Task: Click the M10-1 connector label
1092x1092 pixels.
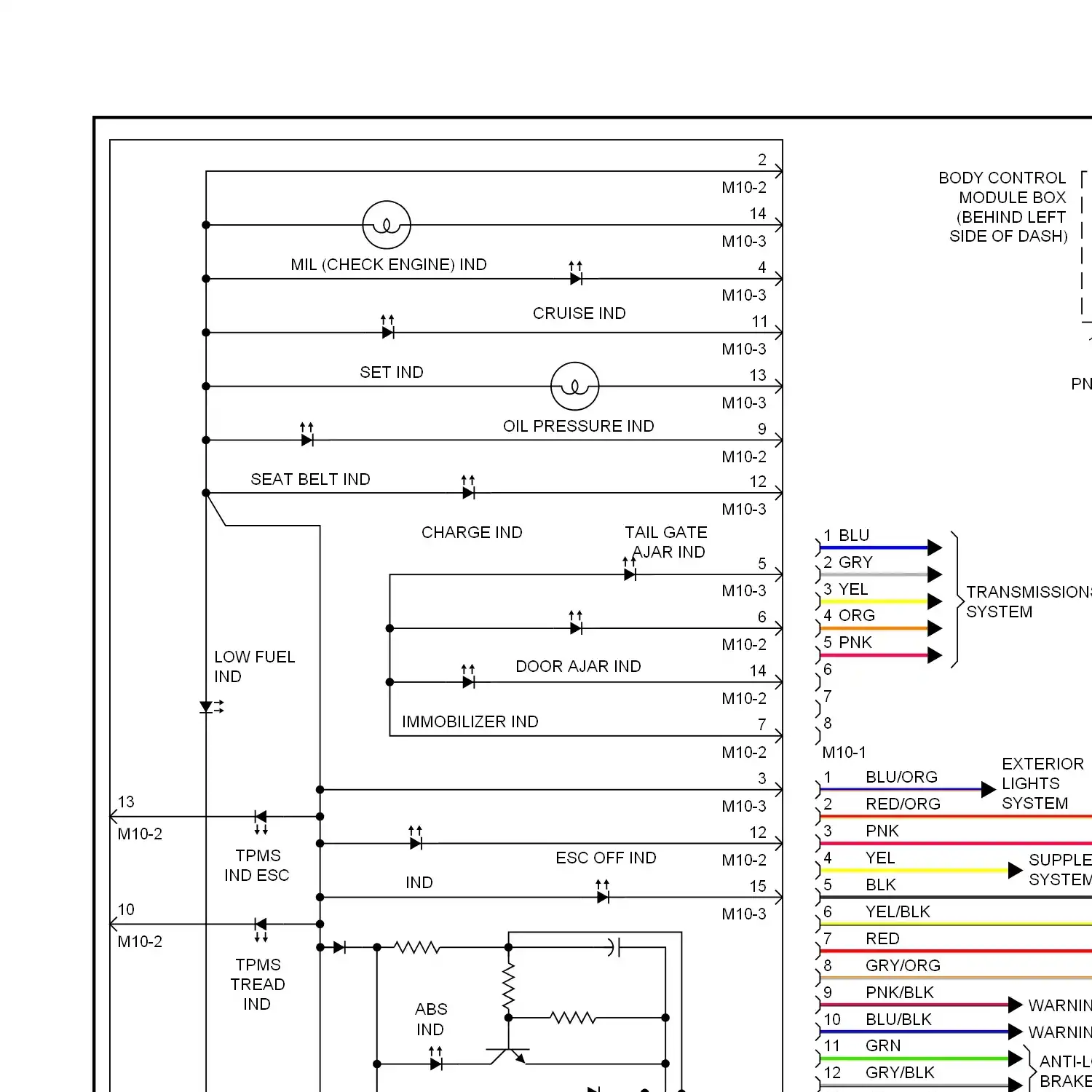Action: click(x=844, y=752)
